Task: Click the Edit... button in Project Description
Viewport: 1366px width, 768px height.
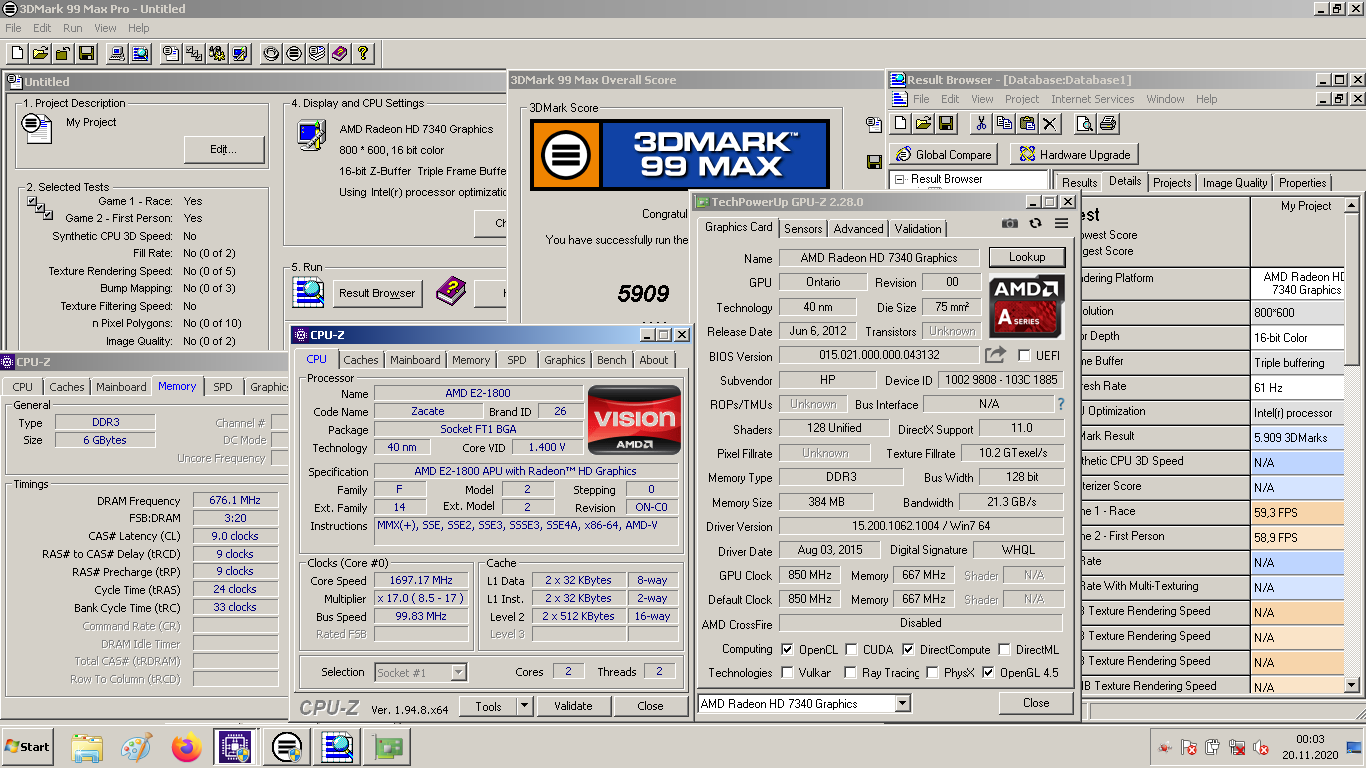Action: click(x=224, y=150)
